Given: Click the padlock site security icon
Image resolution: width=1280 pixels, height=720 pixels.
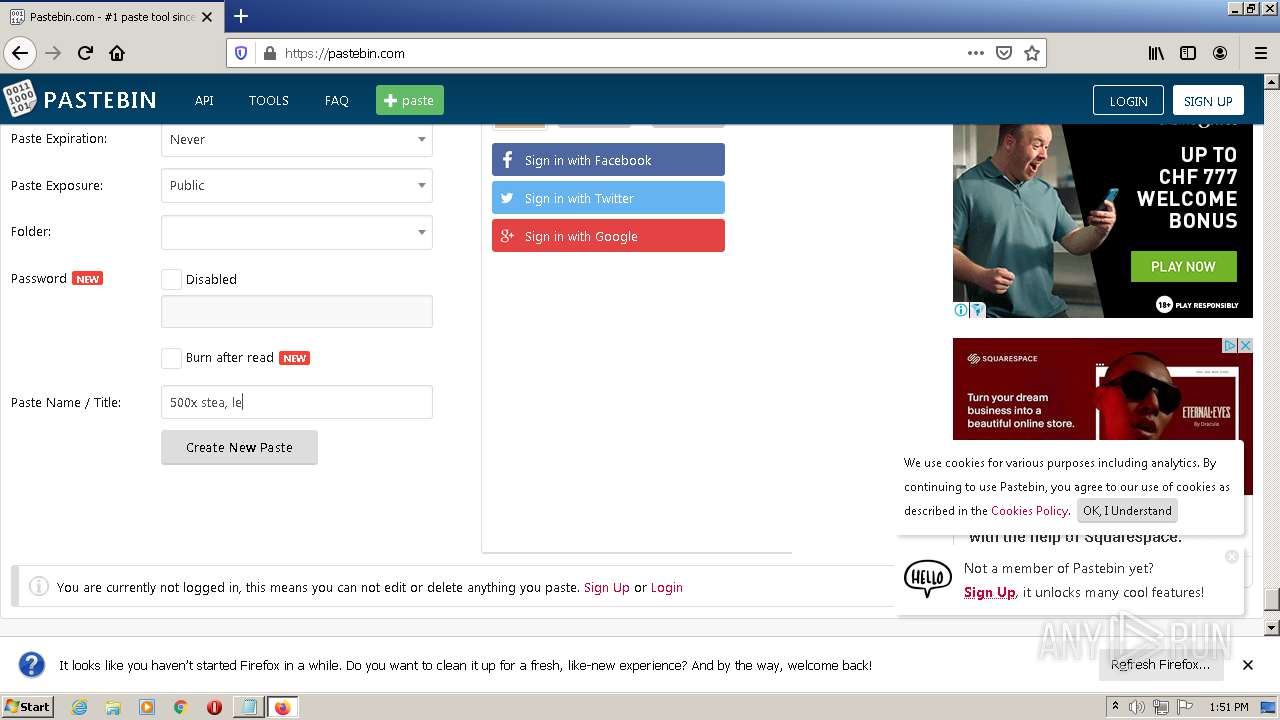Looking at the screenshot, I should [269, 53].
